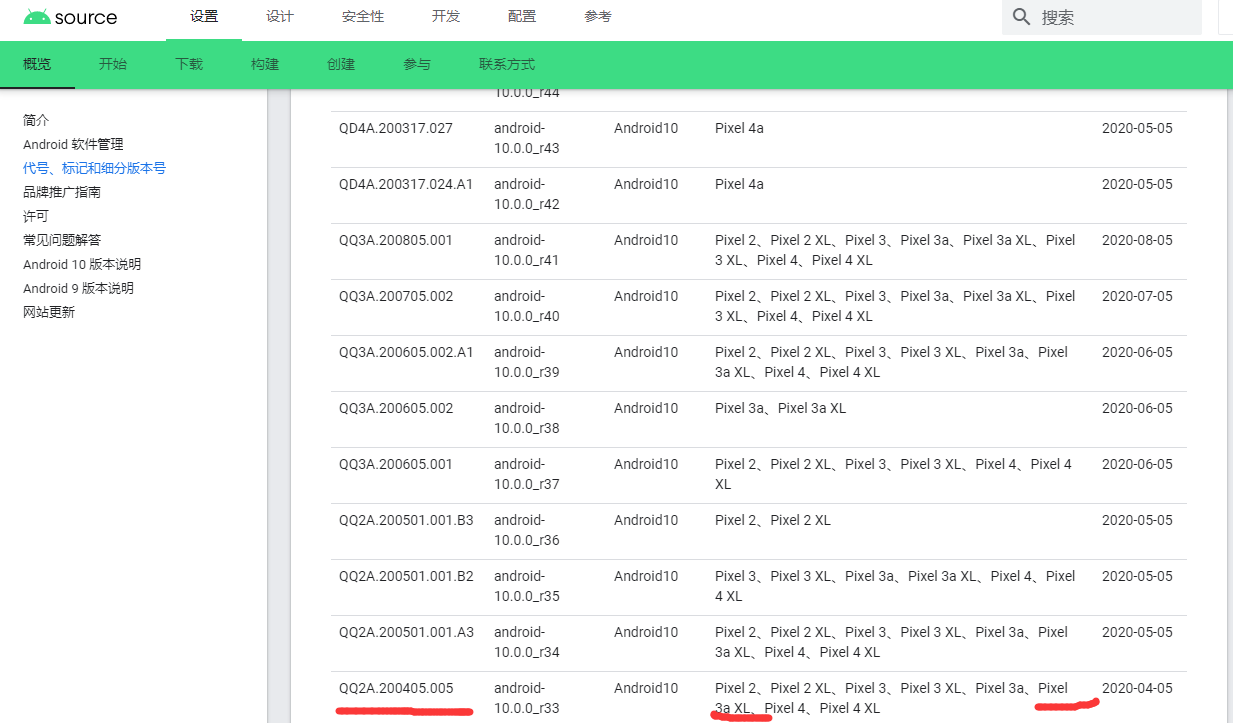Image resolution: width=1233 pixels, height=723 pixels.
Task: Click date 2020-08-05
Action: pos(1137,240)
